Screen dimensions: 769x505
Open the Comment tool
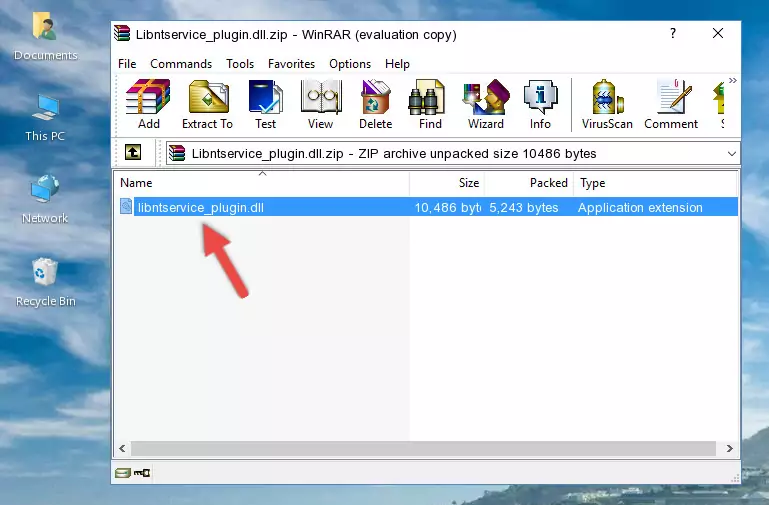[x=671, y=104]
